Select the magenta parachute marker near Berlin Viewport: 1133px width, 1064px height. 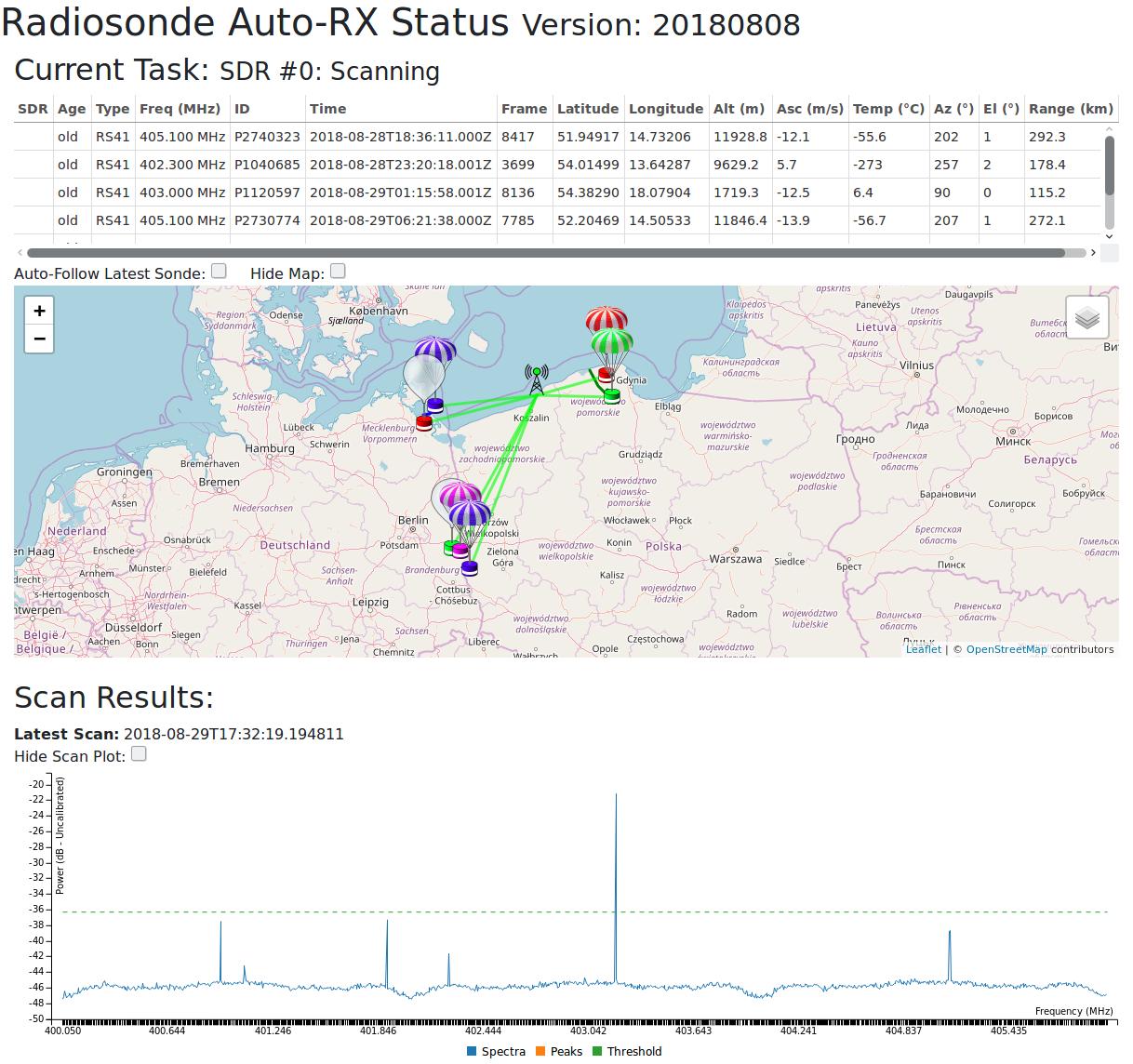460,495
